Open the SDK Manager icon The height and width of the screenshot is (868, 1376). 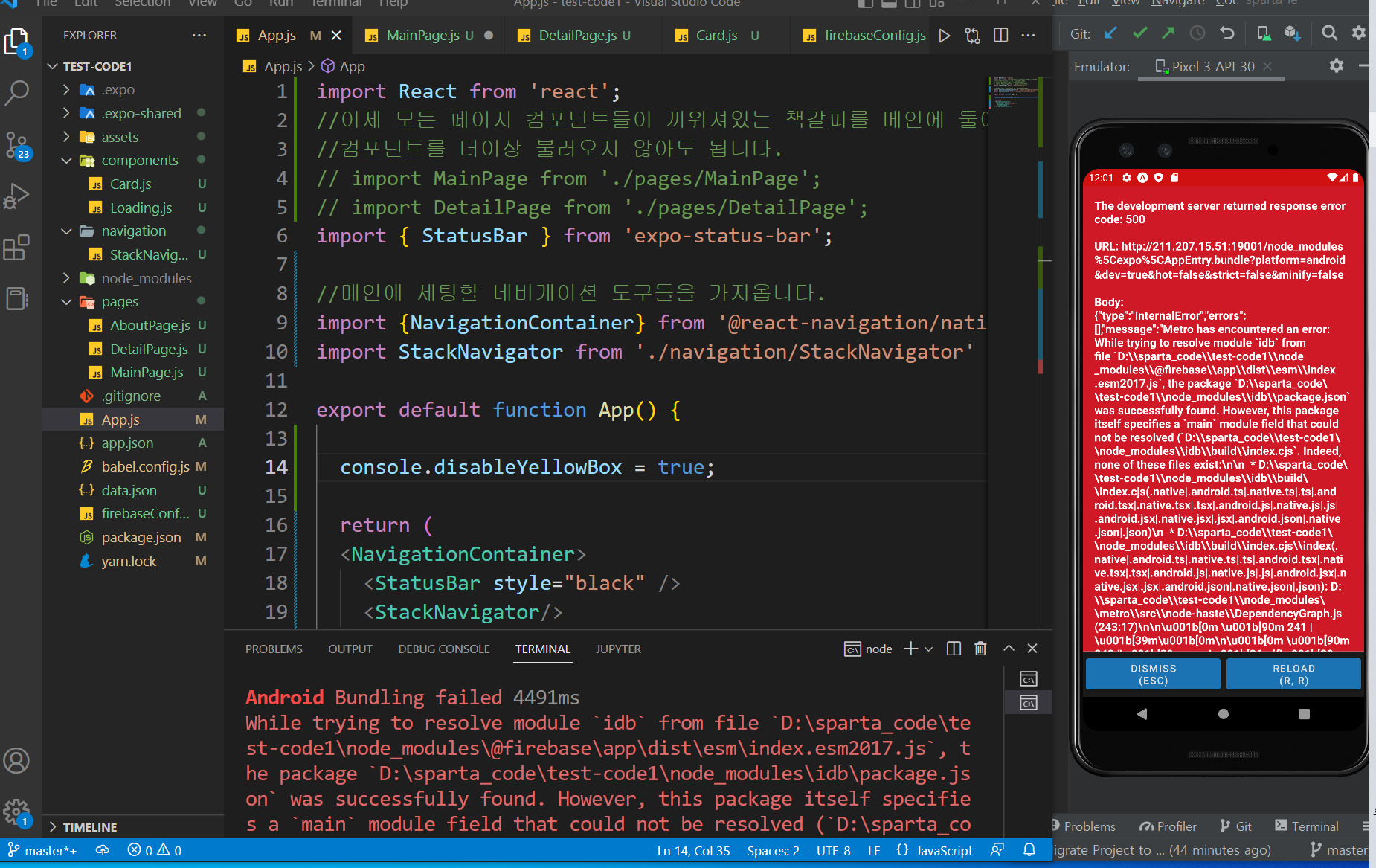click(x=1293, y=33)
